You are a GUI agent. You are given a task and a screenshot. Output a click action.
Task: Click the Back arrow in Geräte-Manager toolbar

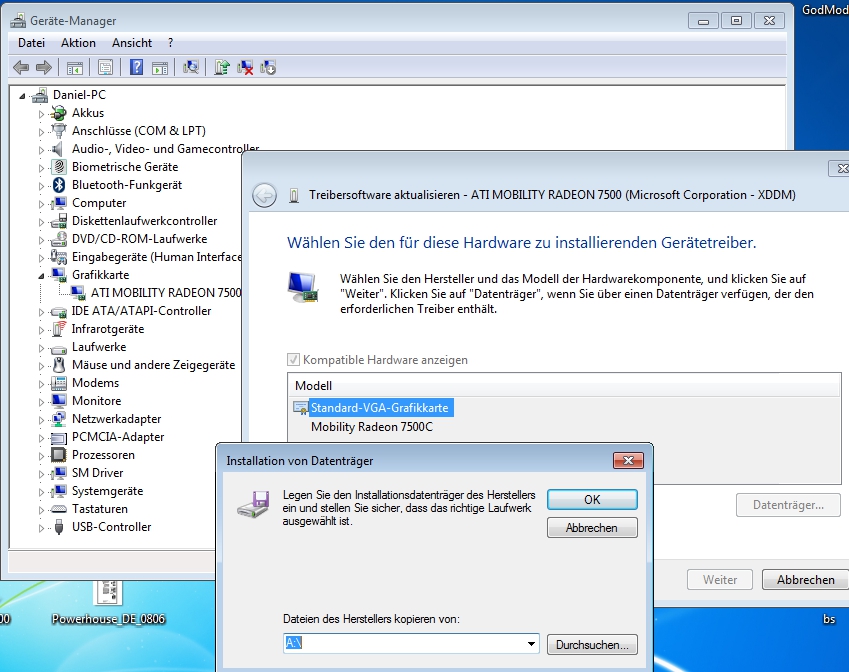coord(21,68)
